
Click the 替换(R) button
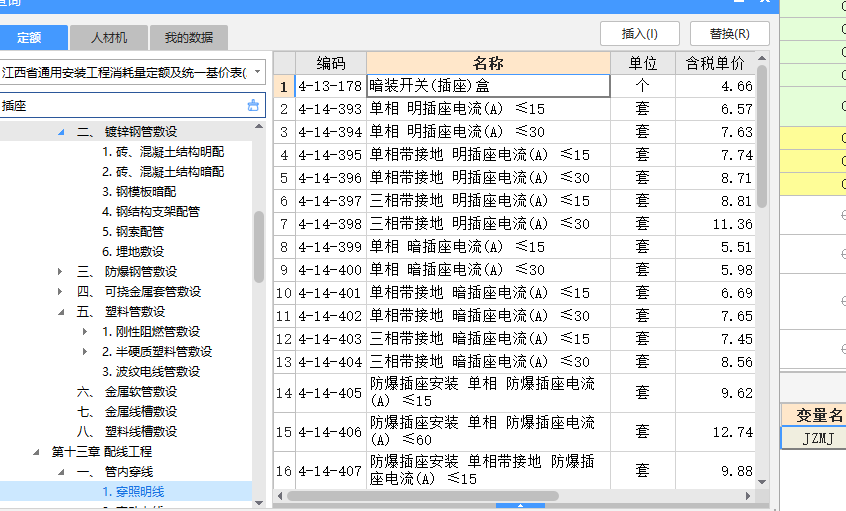729,34
